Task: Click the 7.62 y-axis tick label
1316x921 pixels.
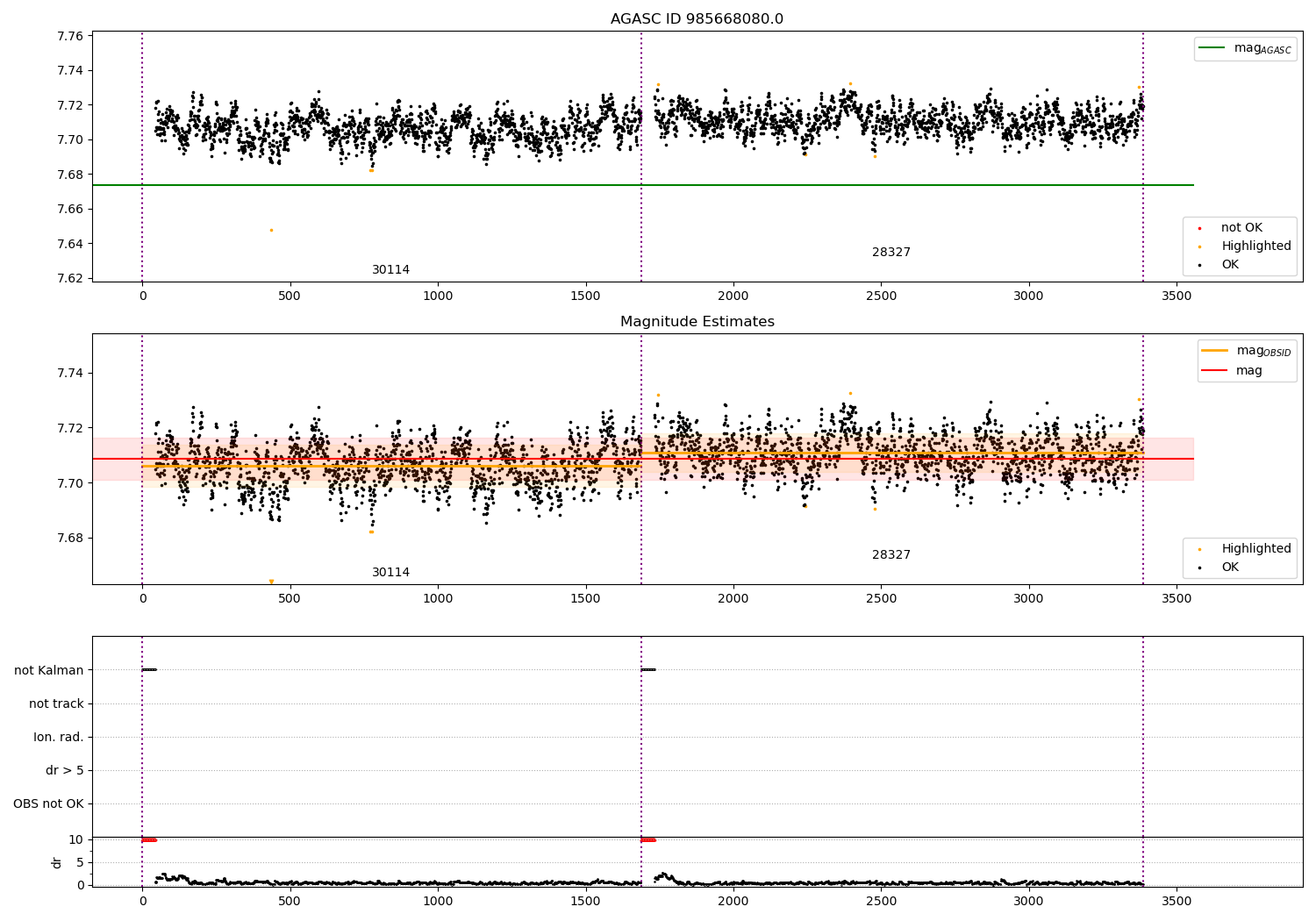Action: 69,279
